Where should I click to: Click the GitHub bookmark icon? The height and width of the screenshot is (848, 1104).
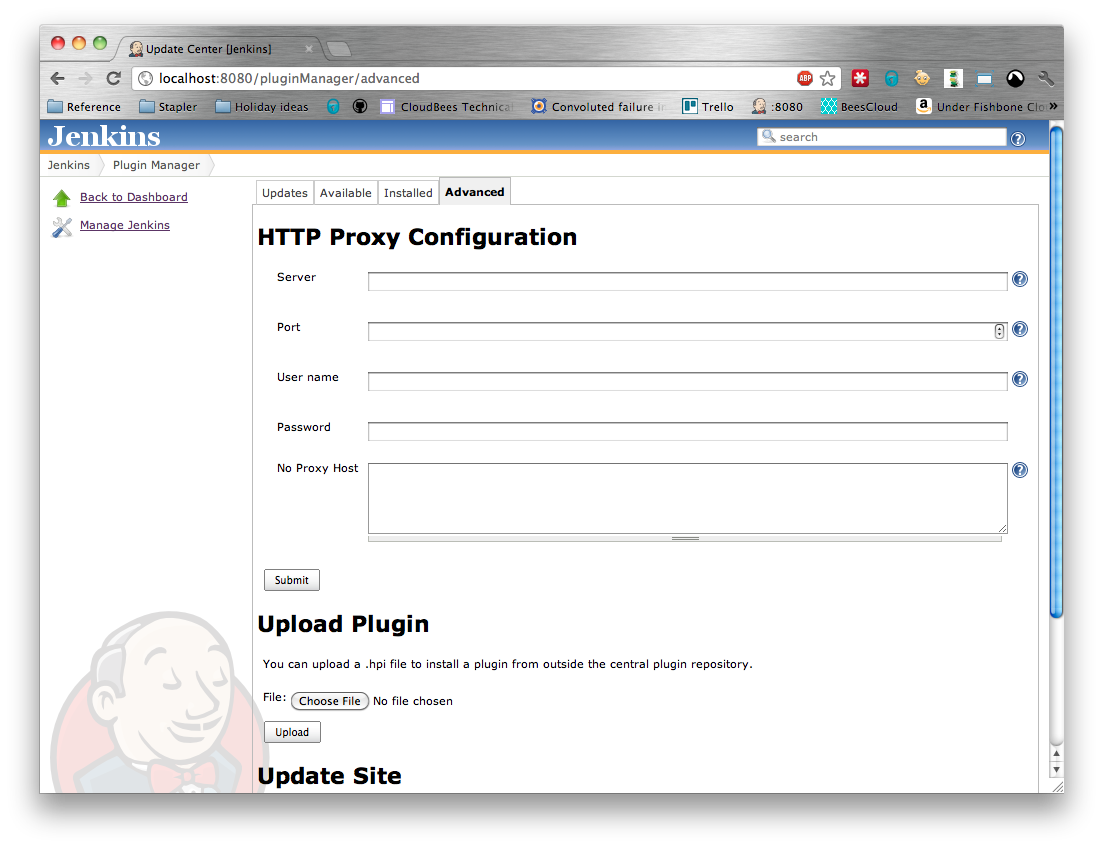pos(360,106)
